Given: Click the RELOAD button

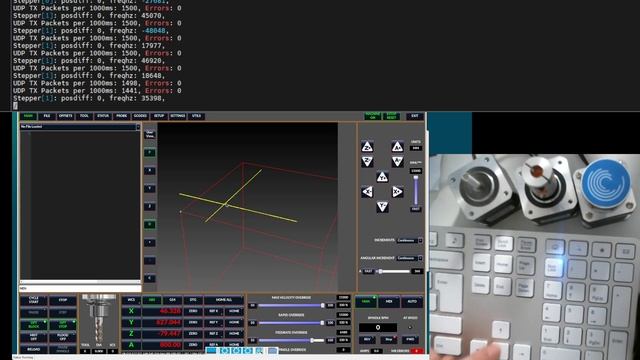Looking at the screenshot, I should 33,349.
